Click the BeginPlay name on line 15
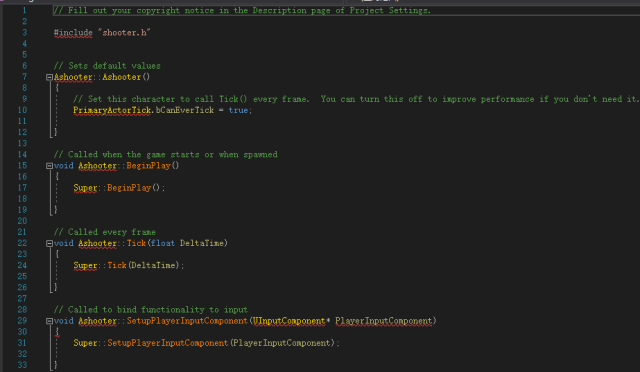Image resolution: width=640 pixels, height=372 pixels. tap(149, 166)
